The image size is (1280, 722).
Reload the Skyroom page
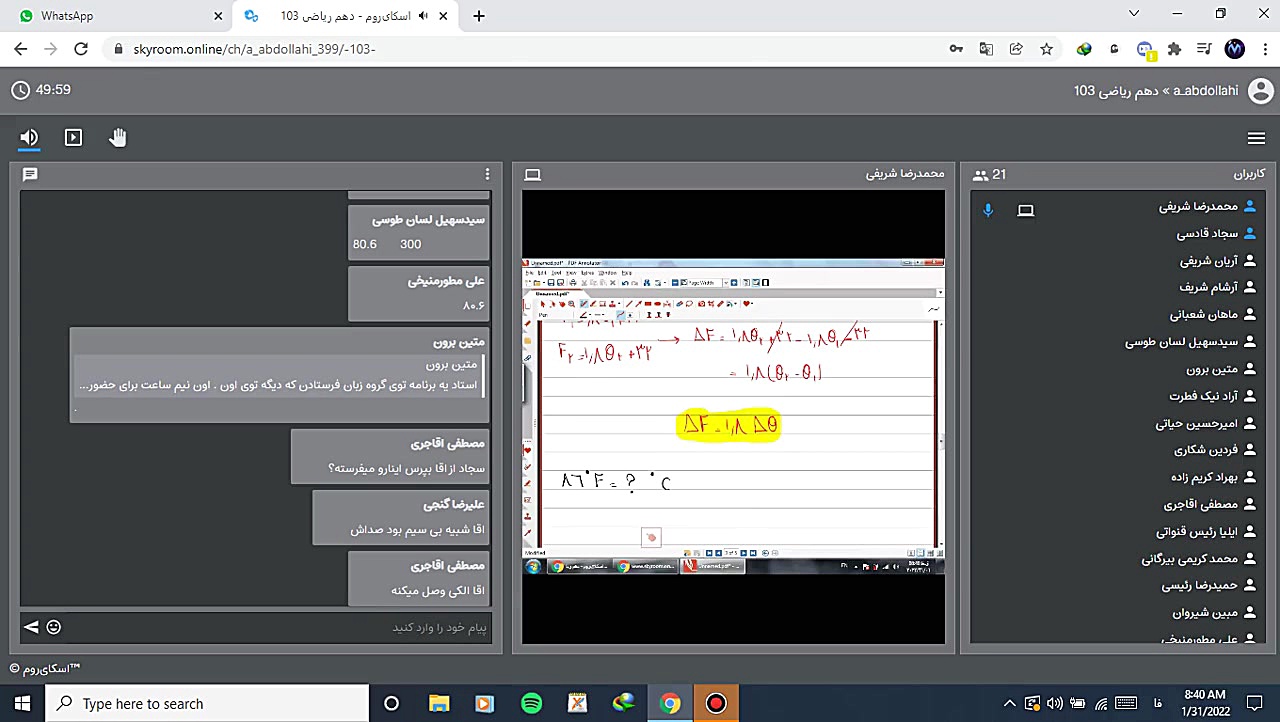81,49
